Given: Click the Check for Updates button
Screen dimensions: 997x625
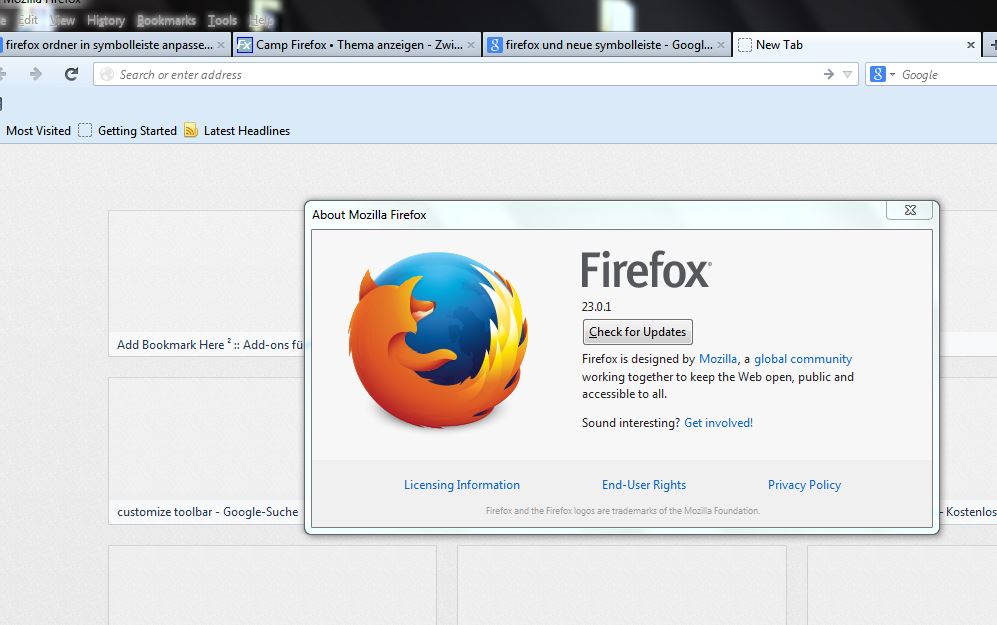Looking at the screenshot, I should (638, 332).
